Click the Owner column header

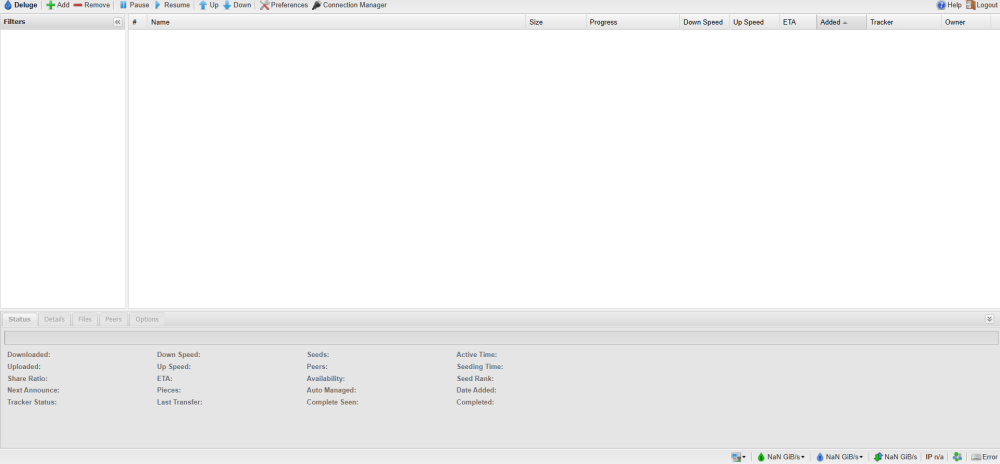pos(966,22)
